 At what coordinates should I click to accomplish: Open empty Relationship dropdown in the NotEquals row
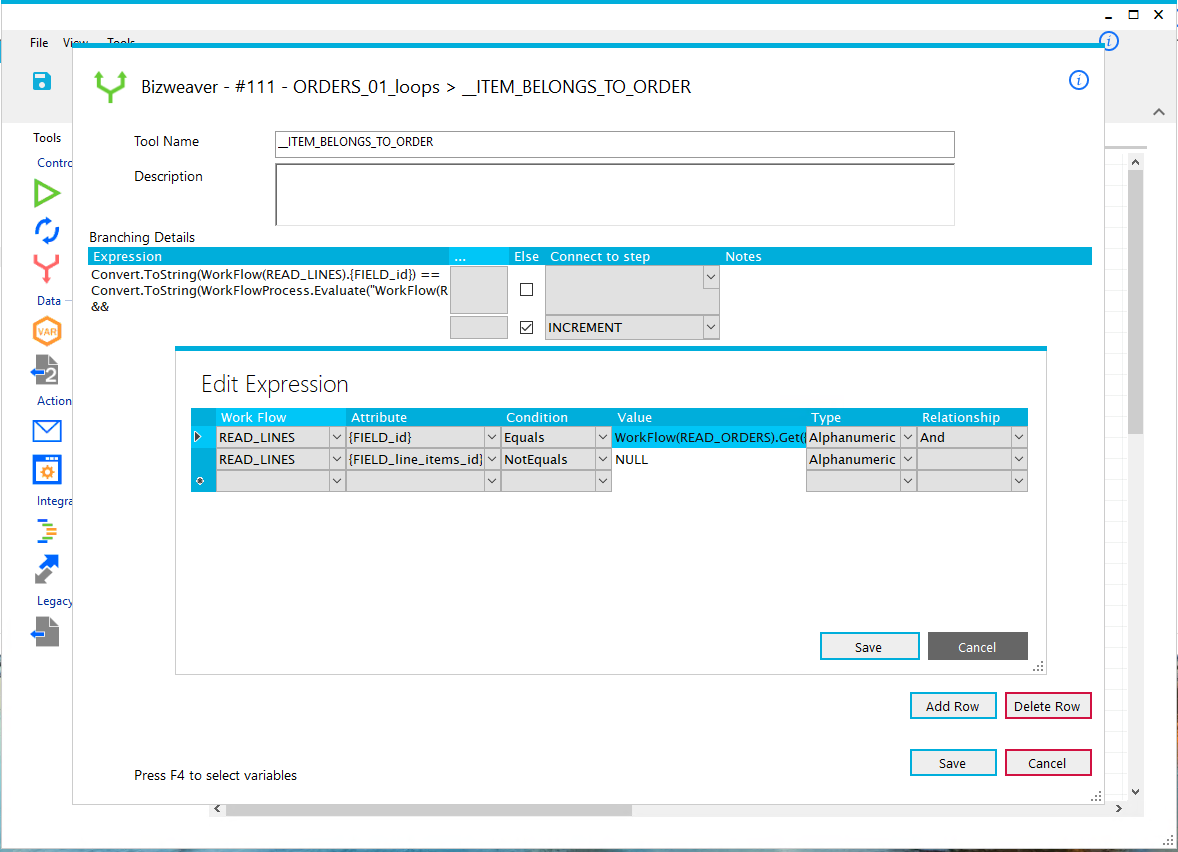(1019, 459)
